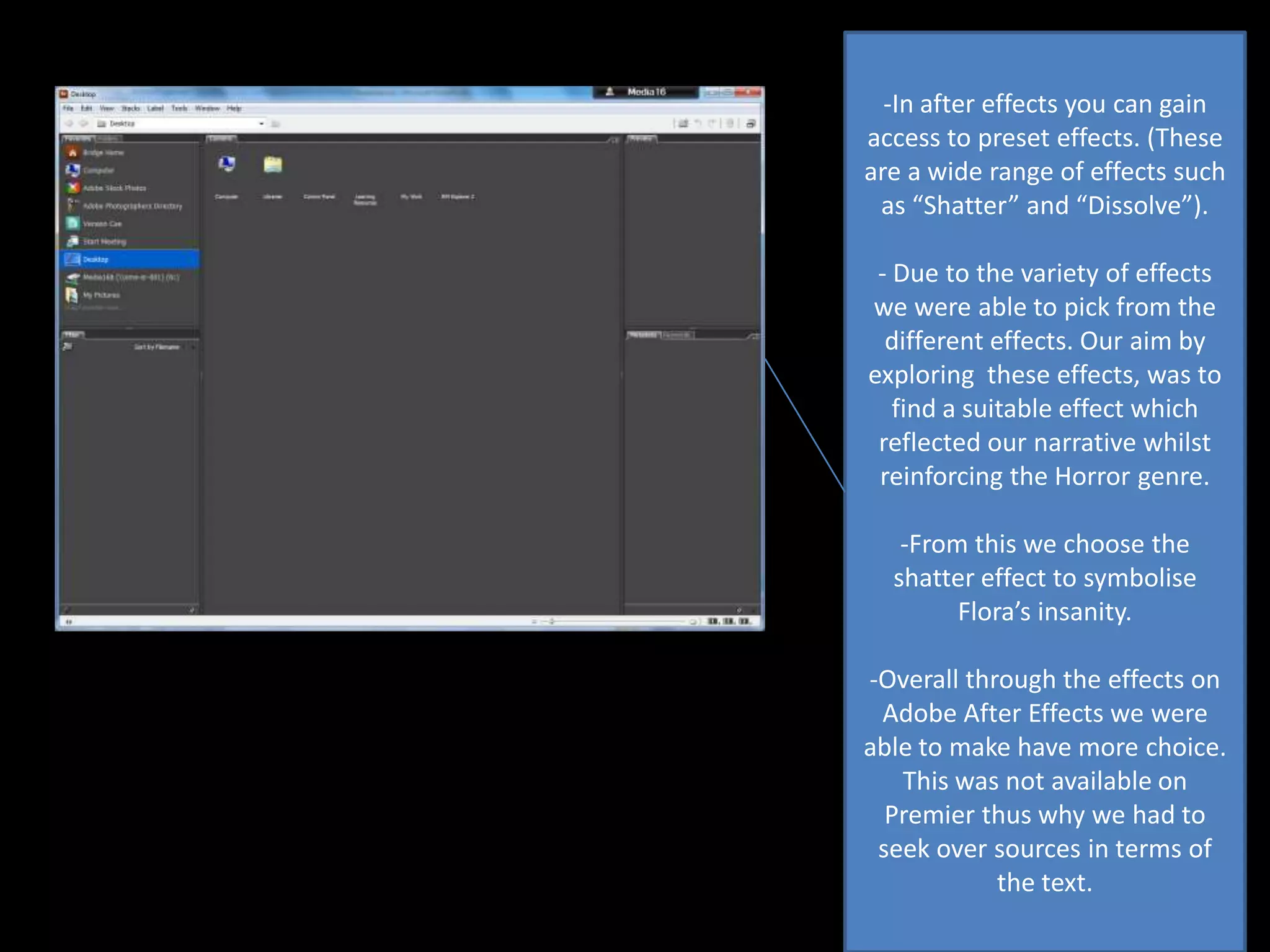Click the Start Meeting icon
The image size is (1270, 952).
(73, 241)
